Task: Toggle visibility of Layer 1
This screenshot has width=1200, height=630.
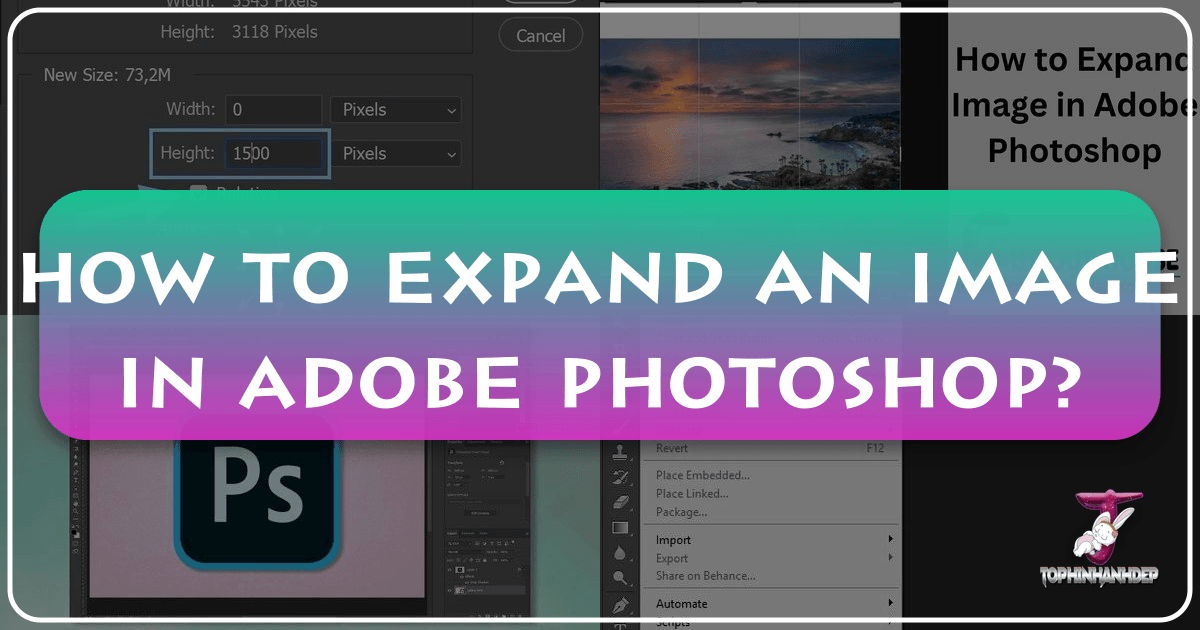Action: 449,569
